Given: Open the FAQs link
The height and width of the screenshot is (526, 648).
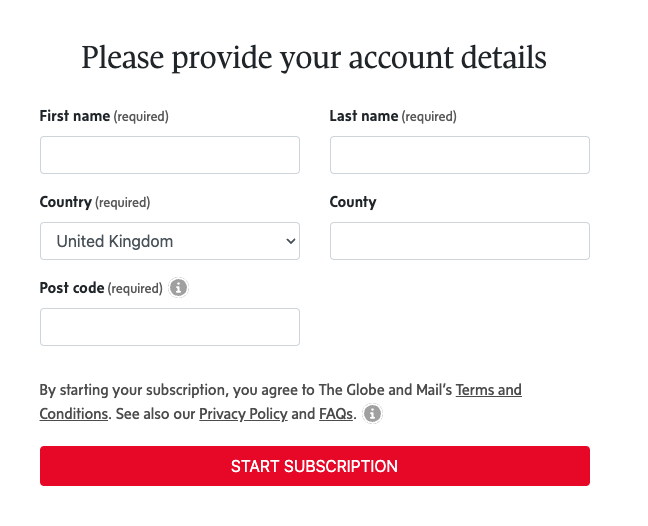Looking at the screenshot, I should click(x=335, y=414).
